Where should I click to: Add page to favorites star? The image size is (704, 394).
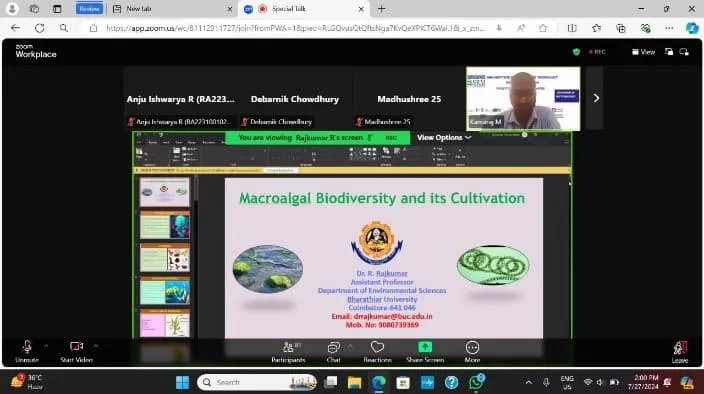point(543,28)
